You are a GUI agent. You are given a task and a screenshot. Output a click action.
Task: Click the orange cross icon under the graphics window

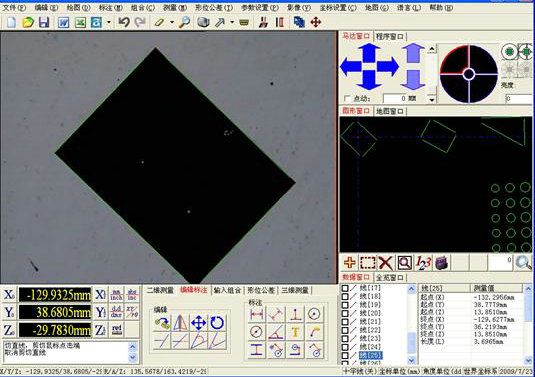350,263
